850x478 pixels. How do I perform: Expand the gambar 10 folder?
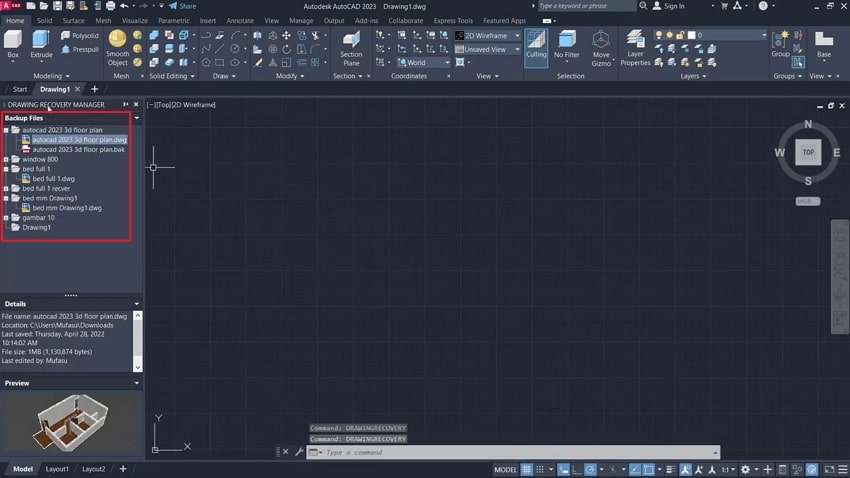click(x=7, y=218)
